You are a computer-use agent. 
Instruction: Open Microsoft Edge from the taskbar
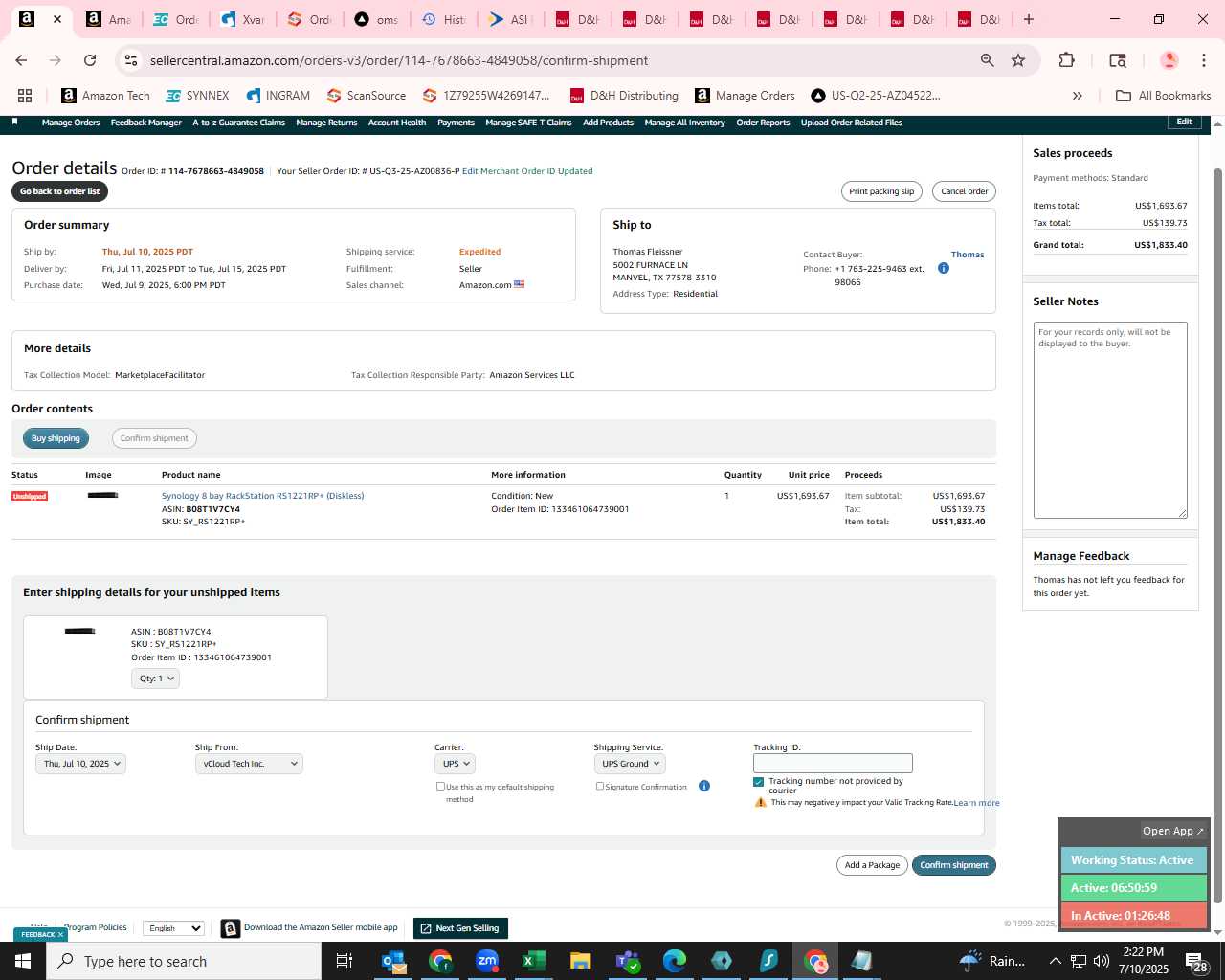674,961
